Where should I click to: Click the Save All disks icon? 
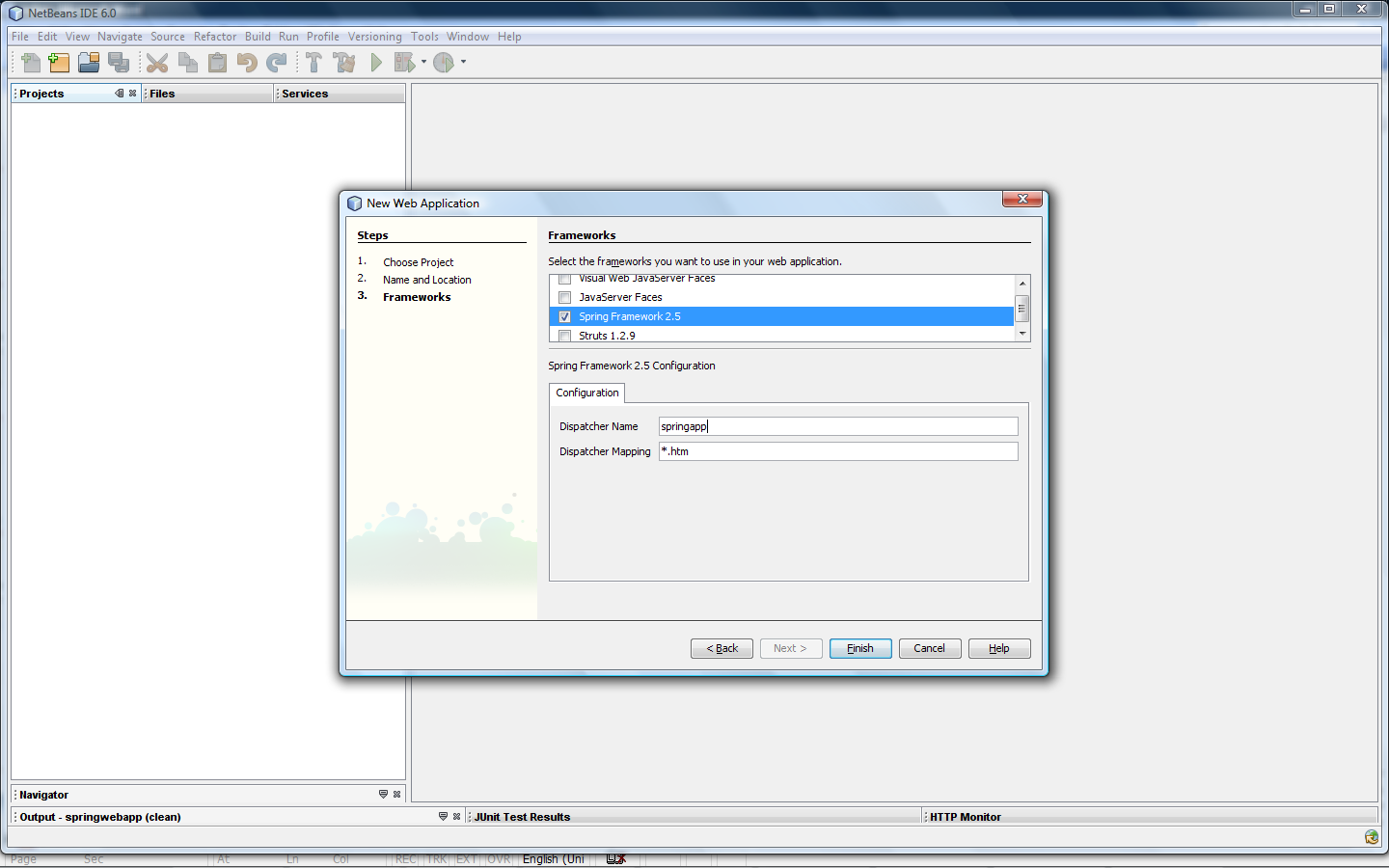click(119, 63)
